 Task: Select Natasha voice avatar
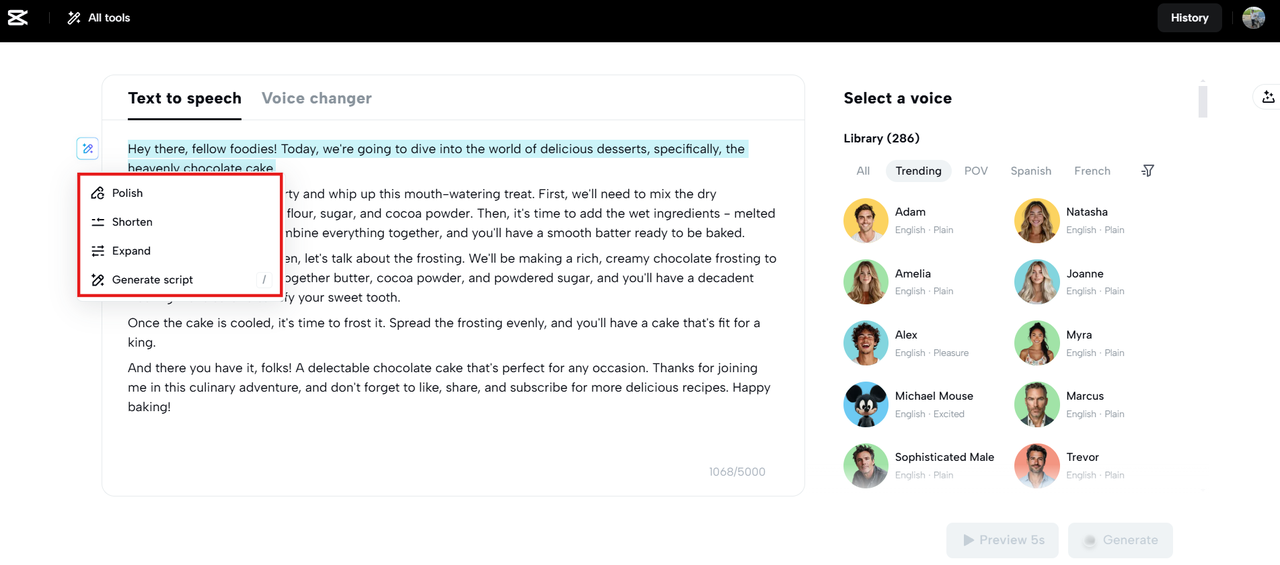(1037, 220)
